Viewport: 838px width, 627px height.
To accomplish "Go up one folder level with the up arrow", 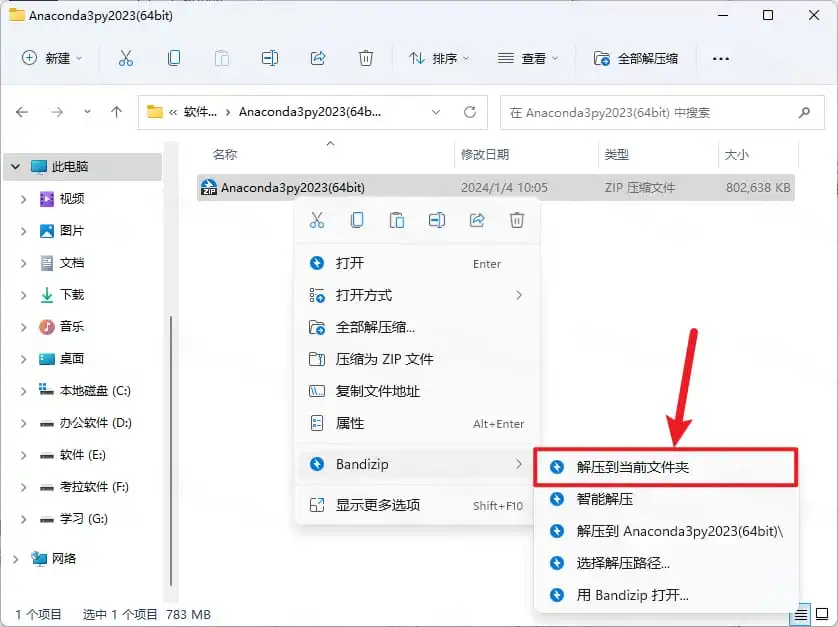I will (x=117, y=112).
